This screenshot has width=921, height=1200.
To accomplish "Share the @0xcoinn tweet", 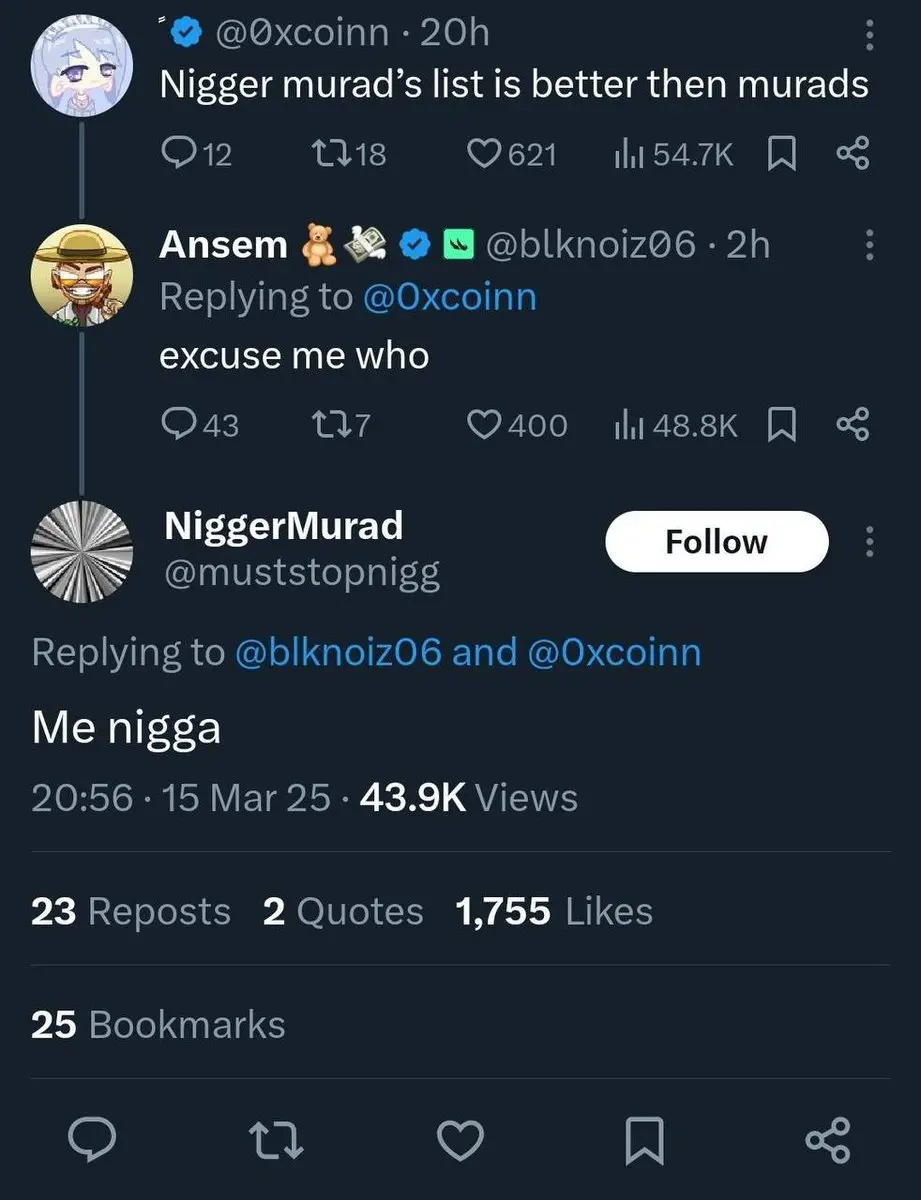I will click(852, 153).
